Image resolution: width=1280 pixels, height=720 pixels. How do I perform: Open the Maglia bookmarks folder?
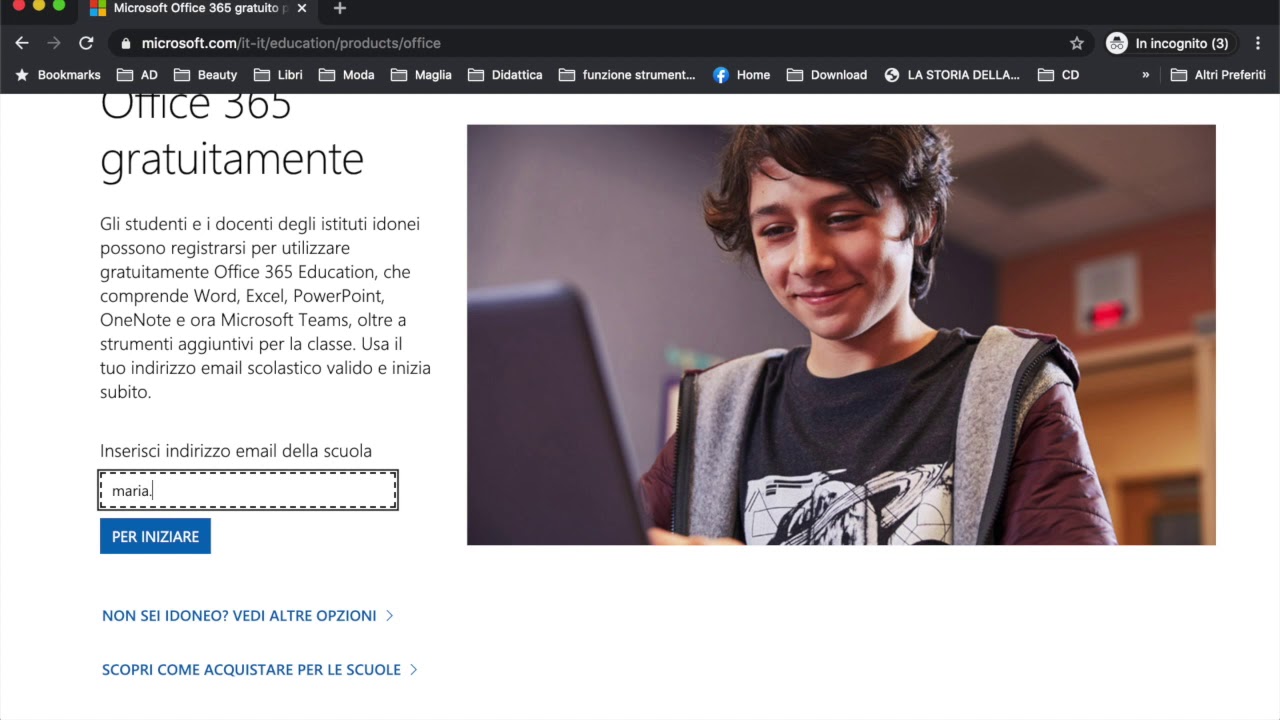click(x=421, y=75)
